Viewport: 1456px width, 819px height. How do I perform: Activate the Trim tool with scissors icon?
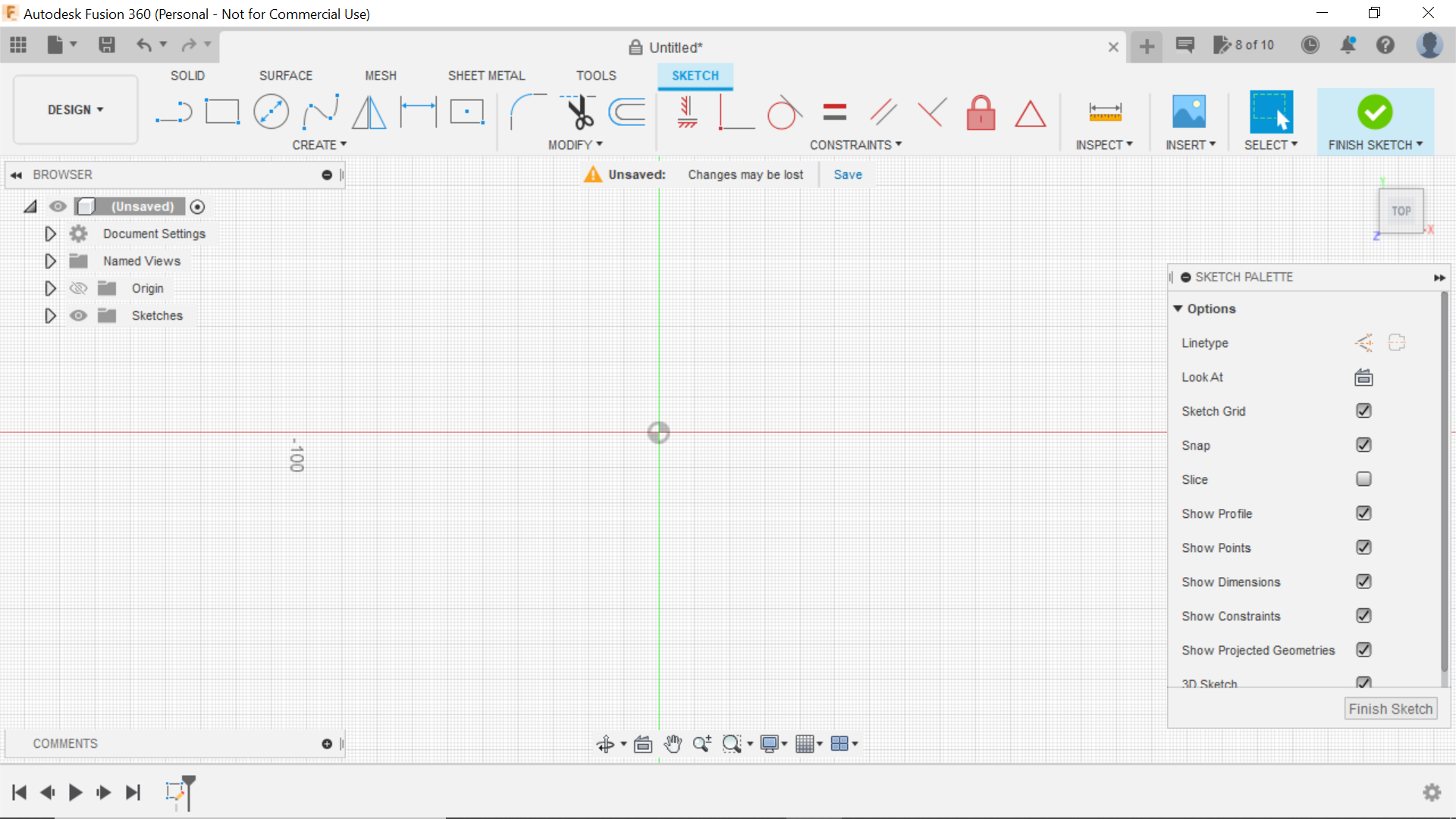coord(578,111)
